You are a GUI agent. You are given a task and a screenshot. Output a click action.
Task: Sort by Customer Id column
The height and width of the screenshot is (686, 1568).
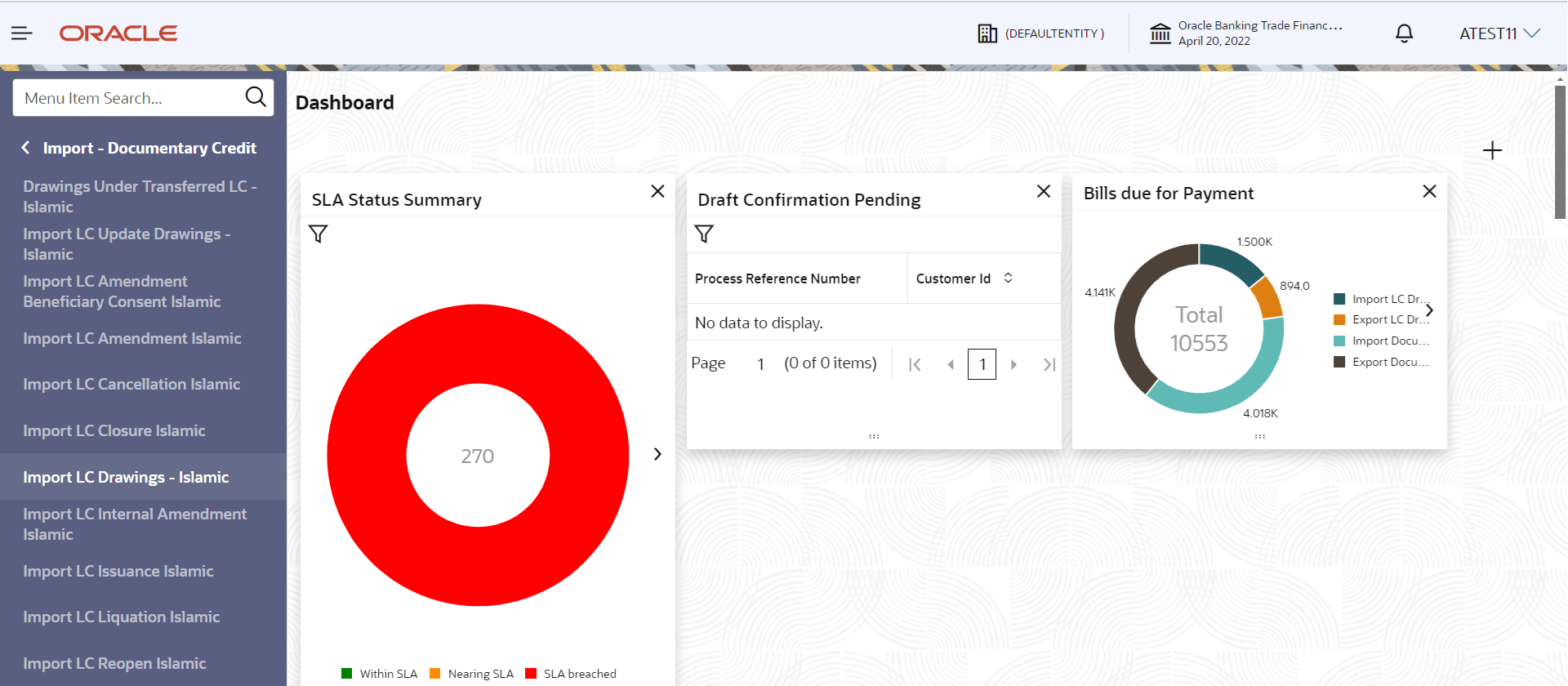point(1009,278)
